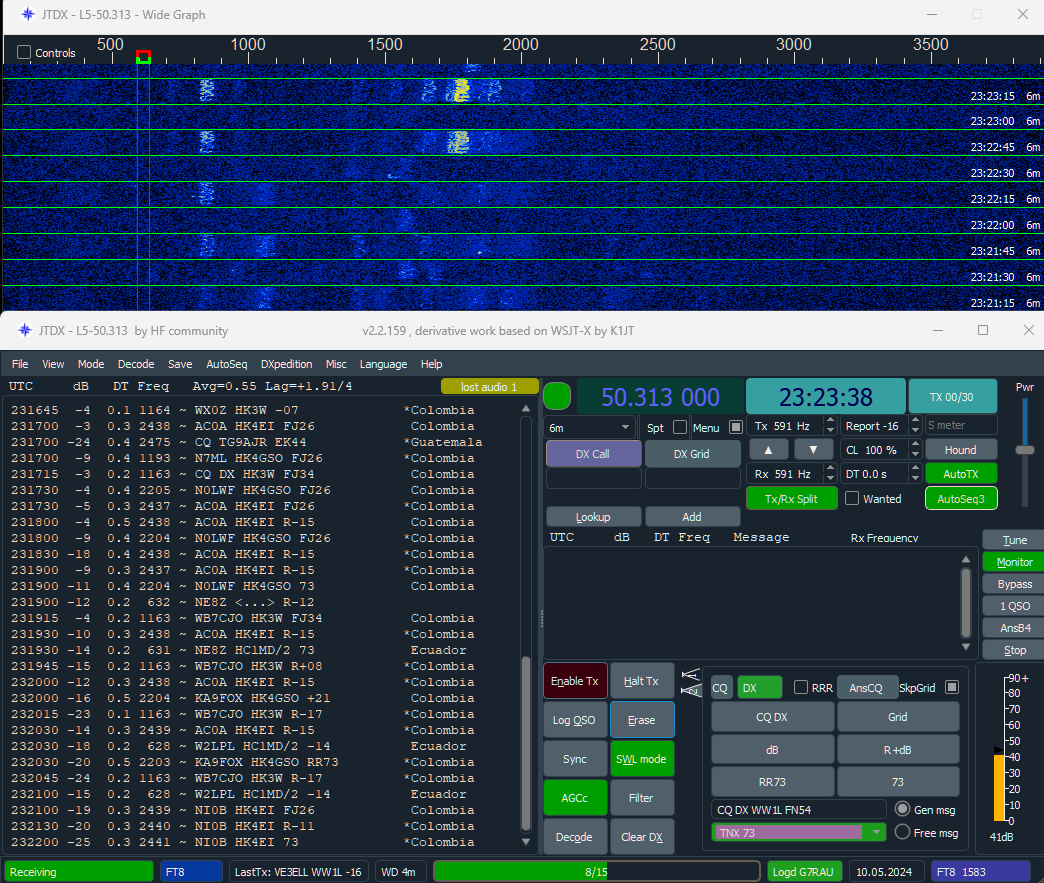Screen dimensions: 1044x883
Task: Toggle the Menu checkbox
Action: tap(736, 427)
